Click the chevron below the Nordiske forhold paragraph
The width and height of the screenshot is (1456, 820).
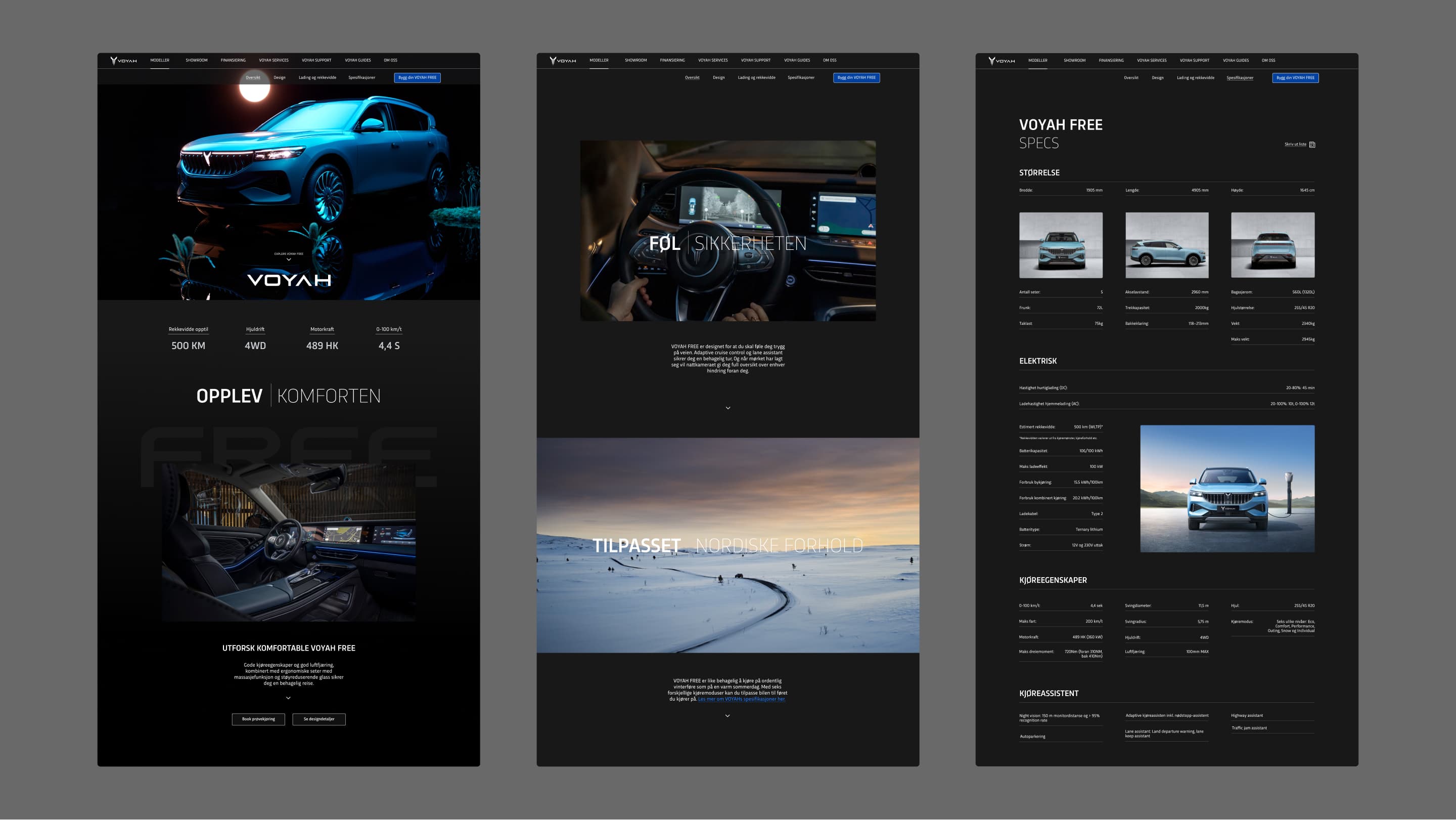click(x=727, y=716)
